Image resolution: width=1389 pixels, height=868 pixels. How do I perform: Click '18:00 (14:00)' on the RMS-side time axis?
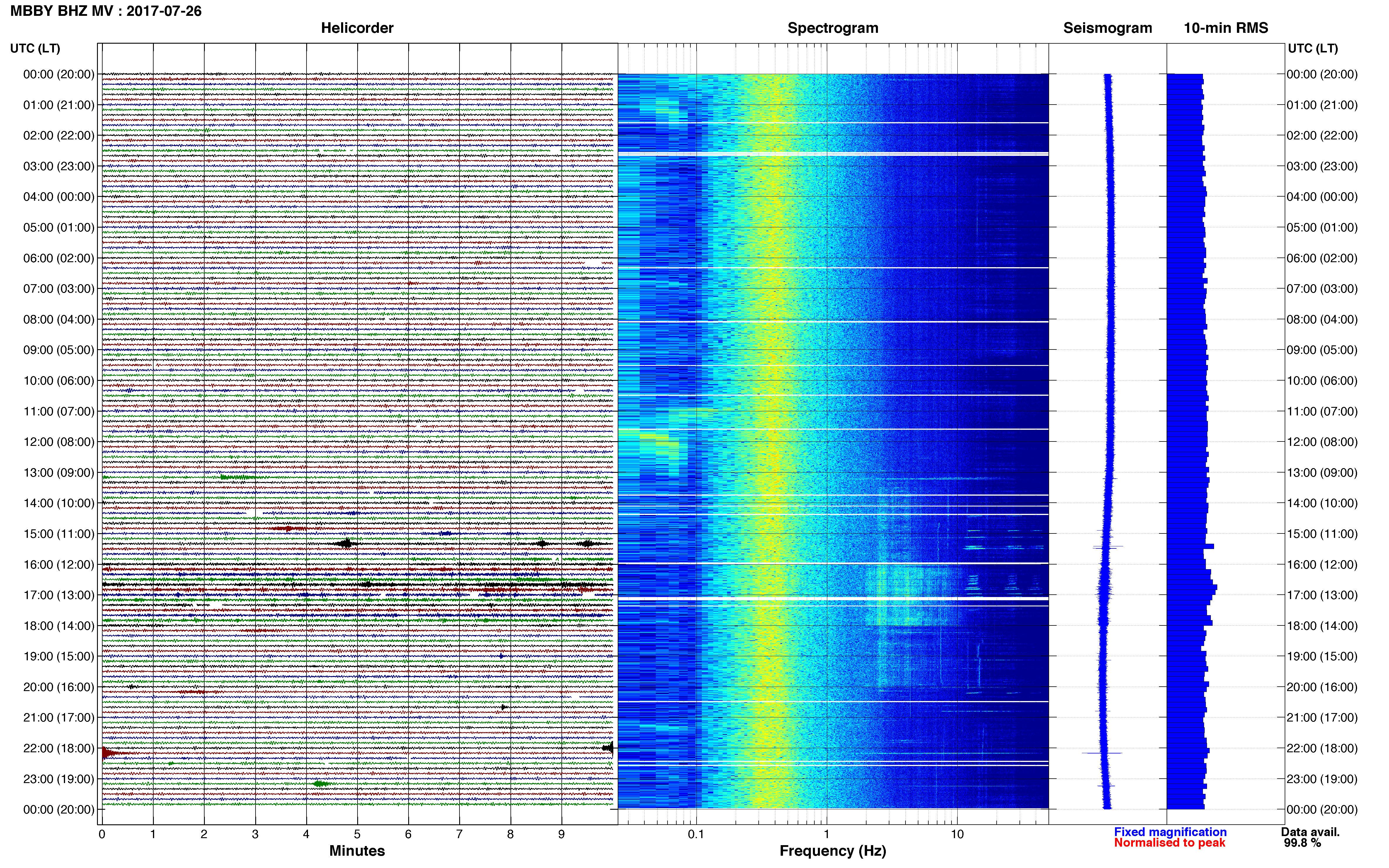coord(1322,626)
